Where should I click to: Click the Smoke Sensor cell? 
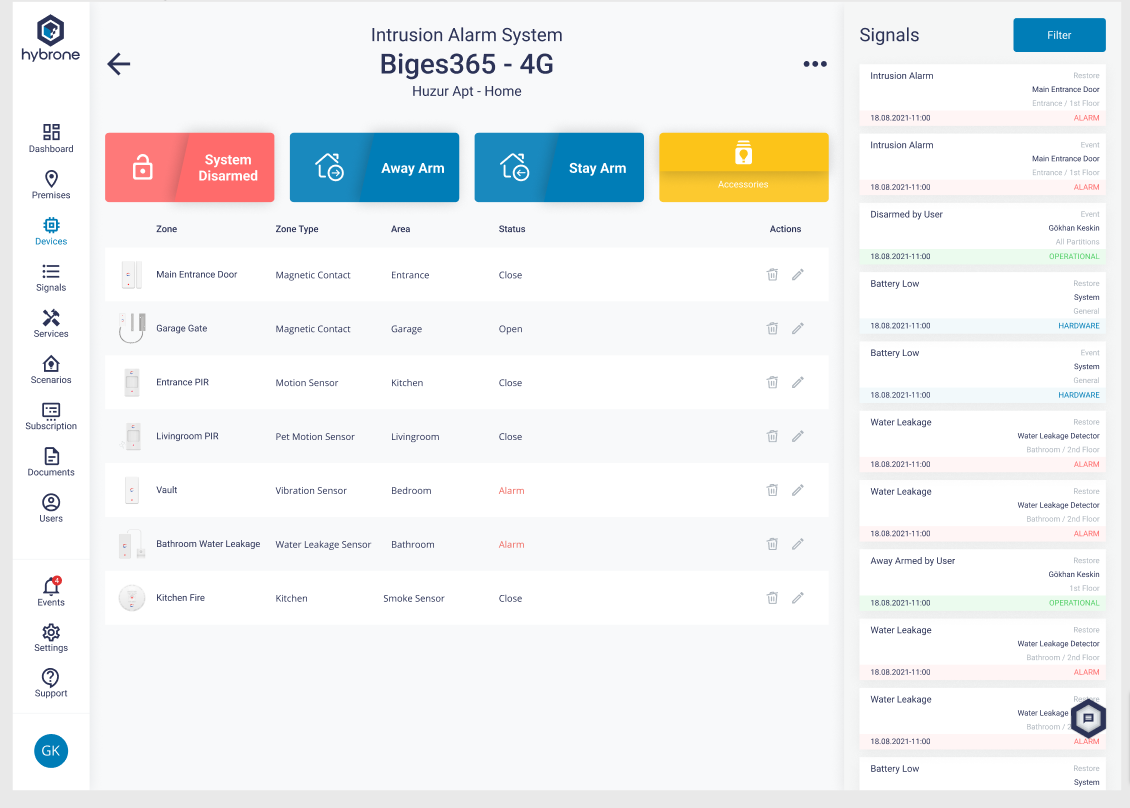414,598
